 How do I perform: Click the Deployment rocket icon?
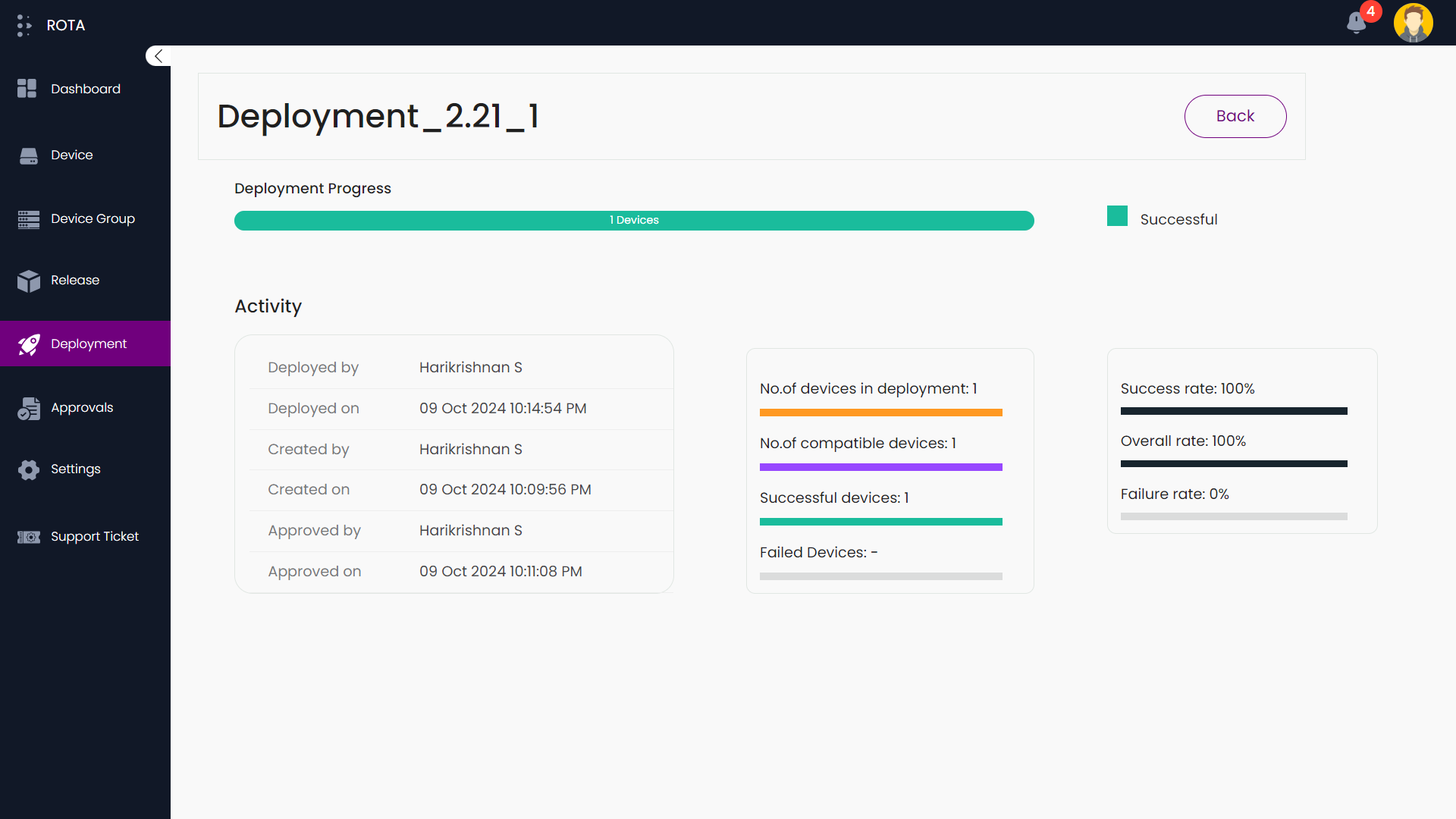click(29, 344)
